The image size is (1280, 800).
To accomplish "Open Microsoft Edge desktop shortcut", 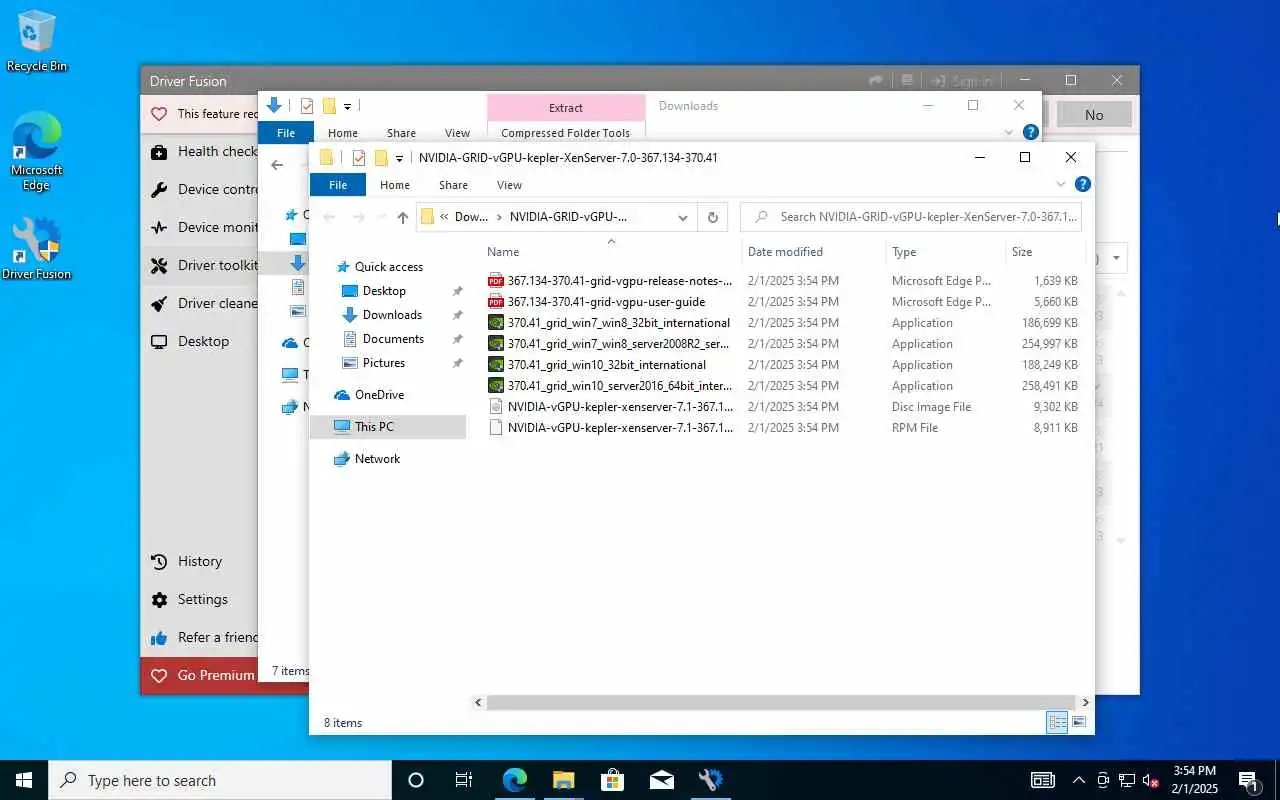I will (x=37, y=151).
